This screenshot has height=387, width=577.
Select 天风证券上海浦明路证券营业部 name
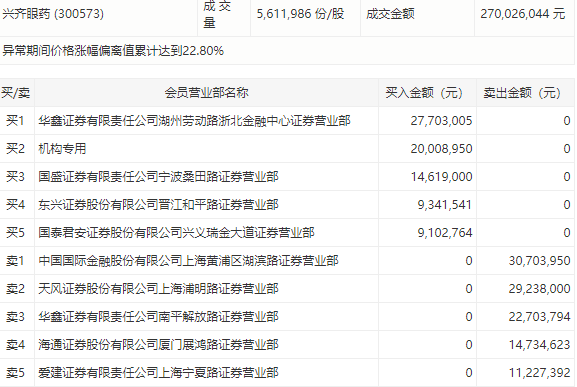(158, 289)
